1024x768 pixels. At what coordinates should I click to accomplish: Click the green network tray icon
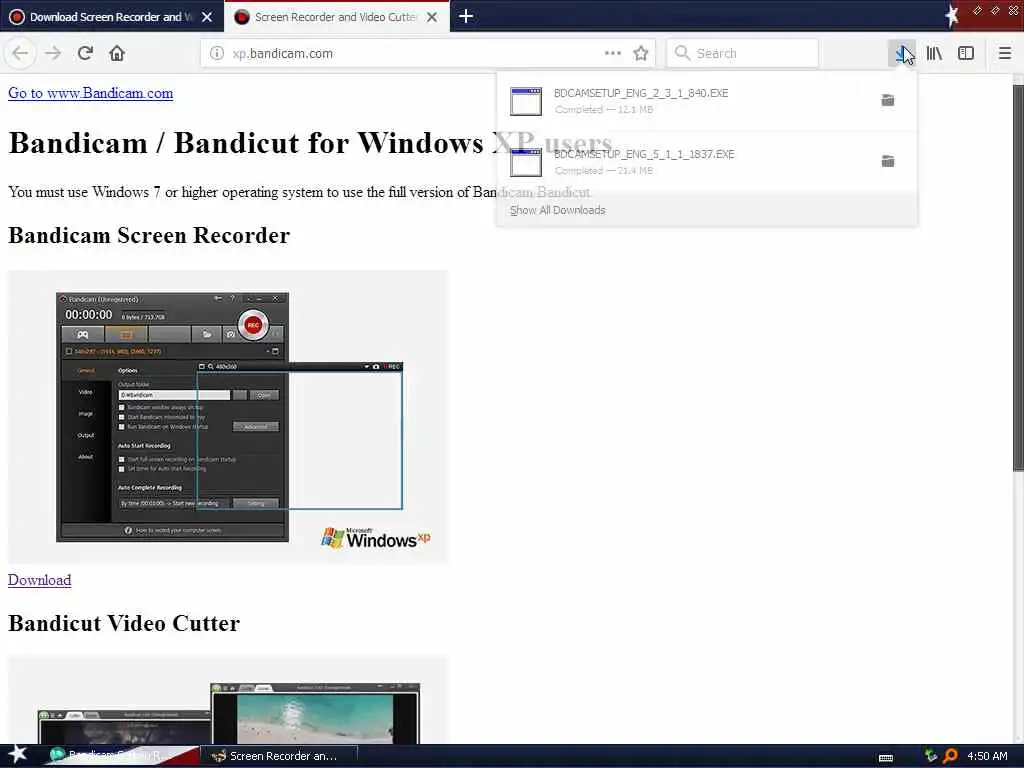[931, 756]
